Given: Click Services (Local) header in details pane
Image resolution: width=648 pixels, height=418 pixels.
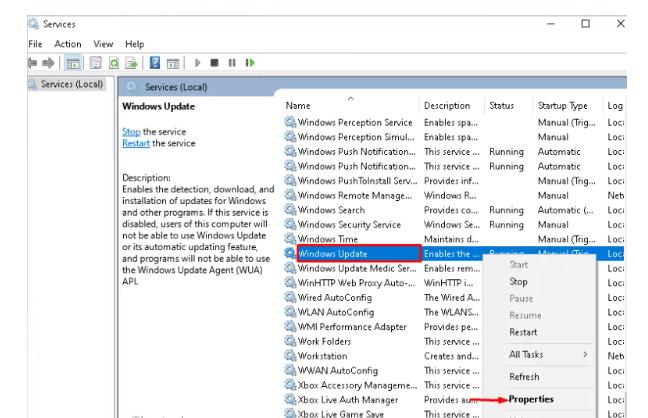Looking at the screenshot, I should (176, 87).
